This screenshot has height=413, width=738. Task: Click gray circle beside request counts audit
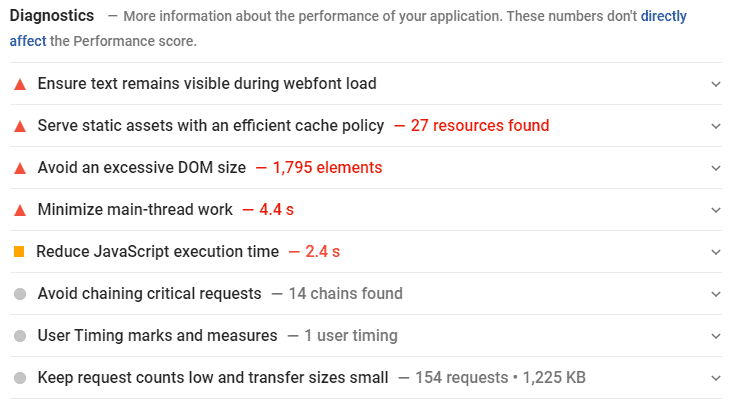click(20, 378)
